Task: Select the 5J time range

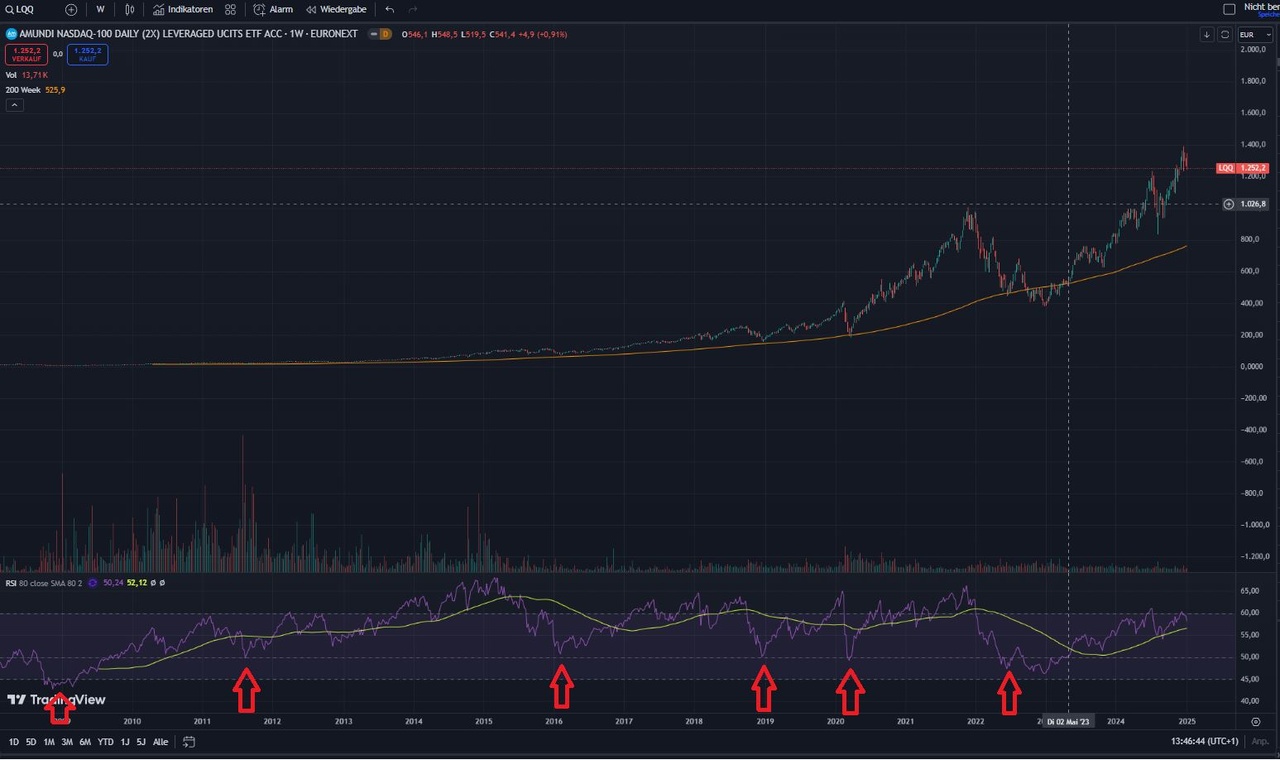Action: [141, 742]
